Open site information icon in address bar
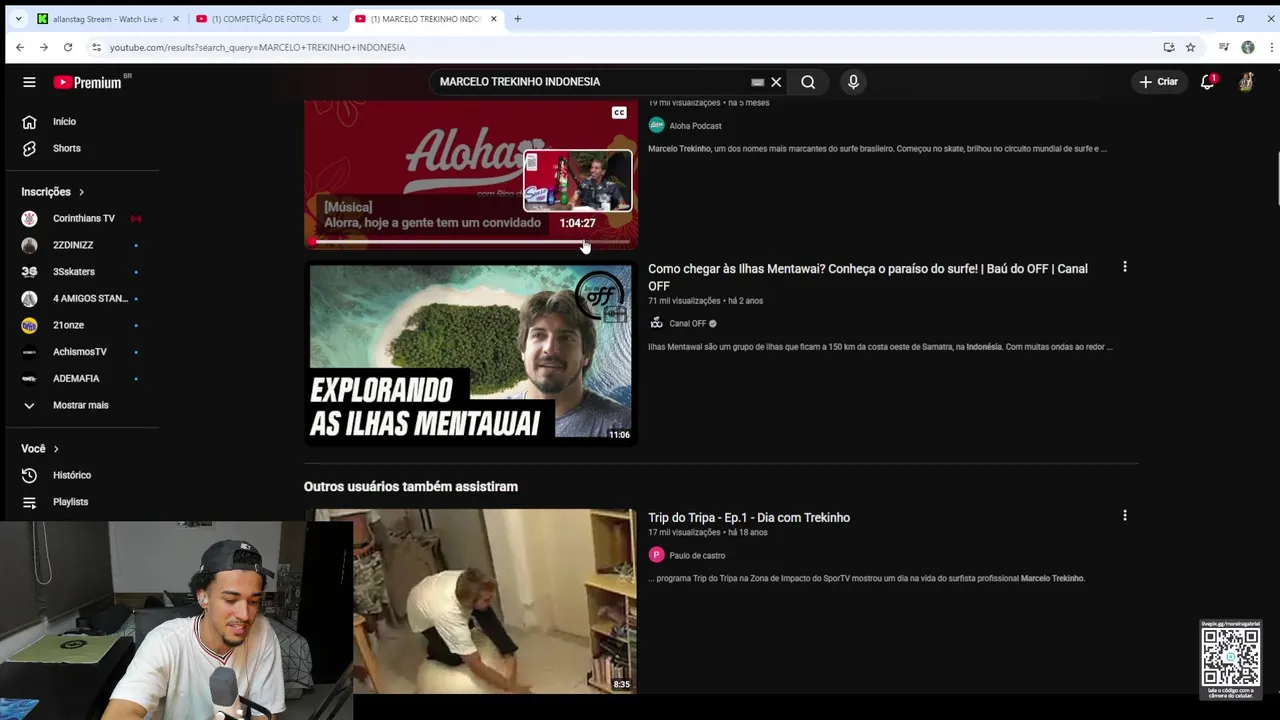This screenshot has height=720, width=1280. point(96,47)
